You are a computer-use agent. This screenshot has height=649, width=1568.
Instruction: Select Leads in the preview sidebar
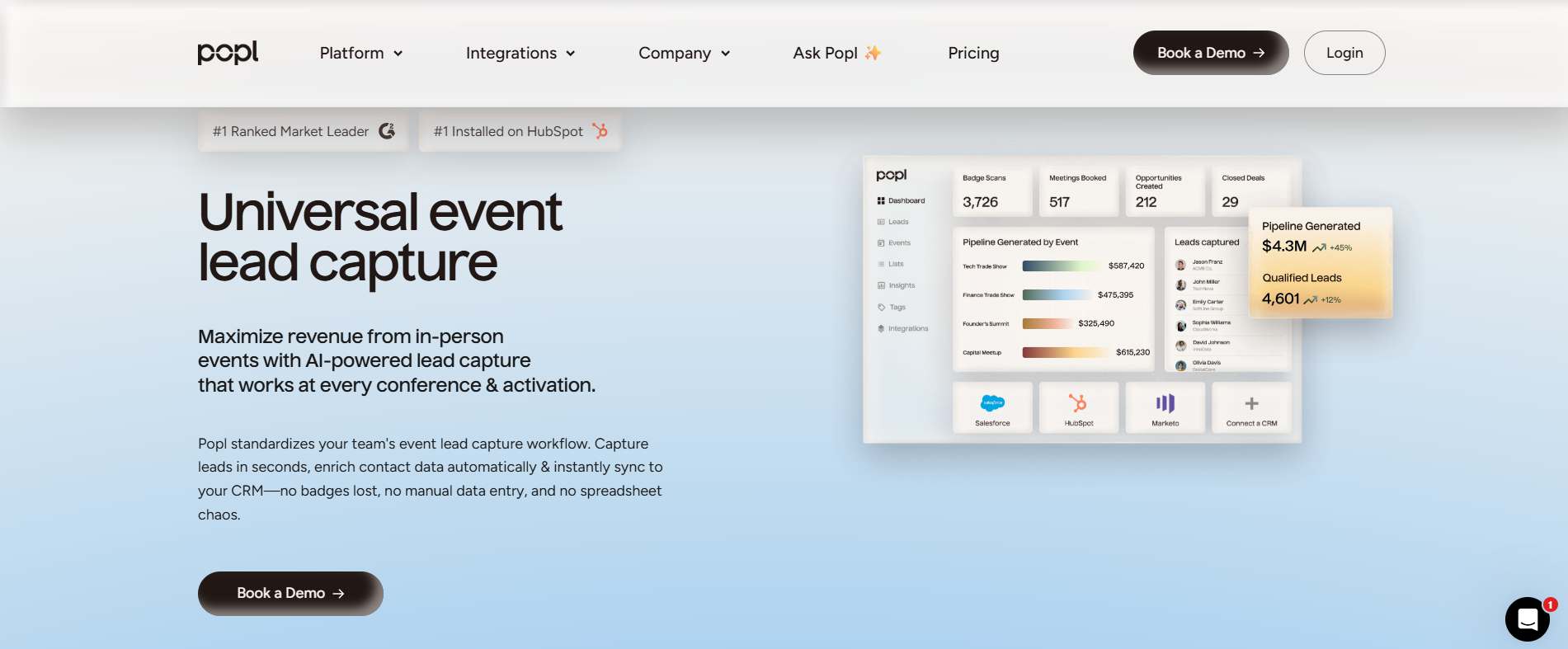[x=893, y=222]
